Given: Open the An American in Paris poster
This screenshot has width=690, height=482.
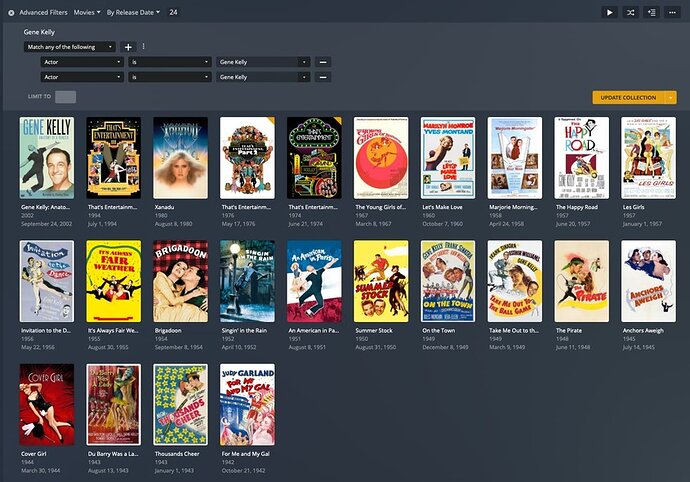Looking at the screenshot, I should point(314,281).
